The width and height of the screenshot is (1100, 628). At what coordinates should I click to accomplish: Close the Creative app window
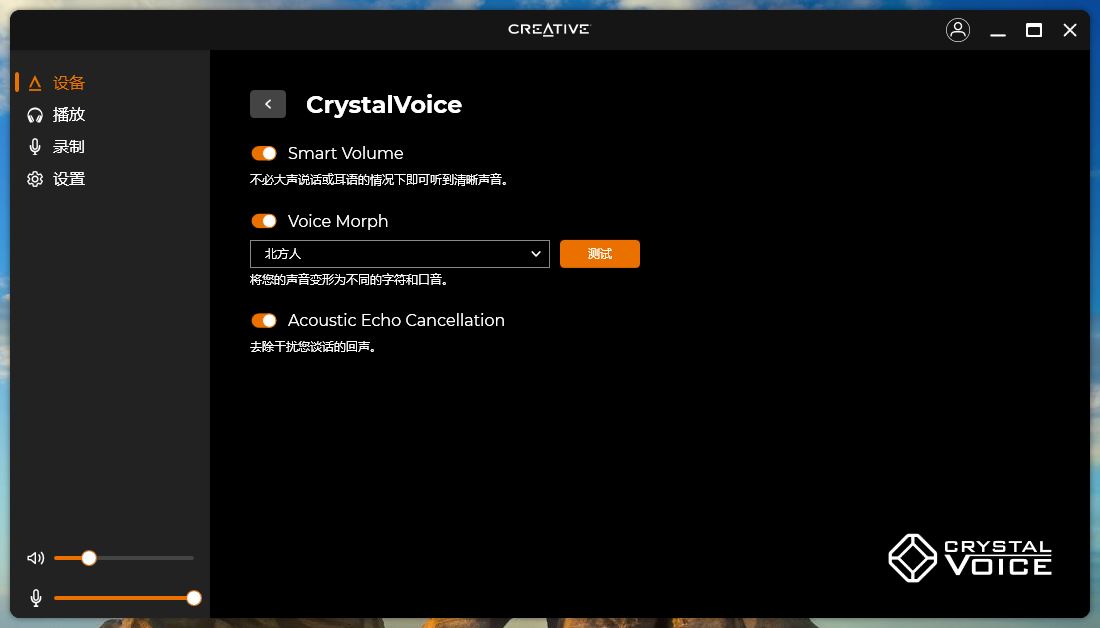[x=1070, y=30]
